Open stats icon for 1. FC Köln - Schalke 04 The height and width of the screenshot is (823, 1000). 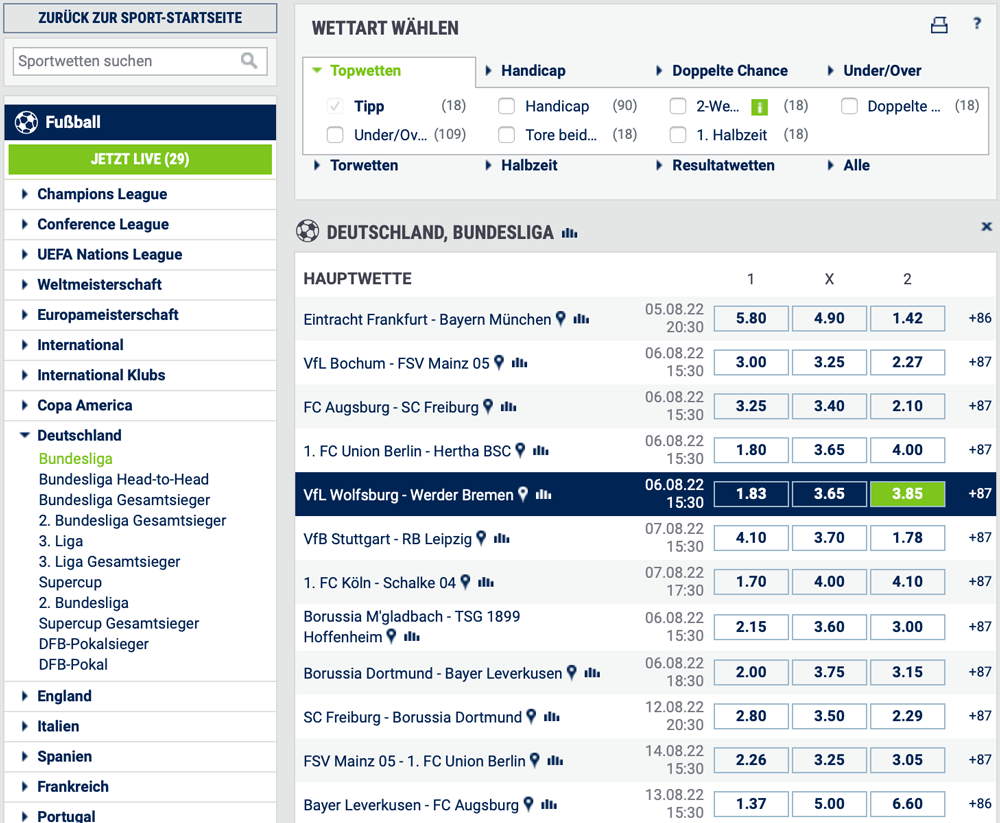[x=486, y=582]
